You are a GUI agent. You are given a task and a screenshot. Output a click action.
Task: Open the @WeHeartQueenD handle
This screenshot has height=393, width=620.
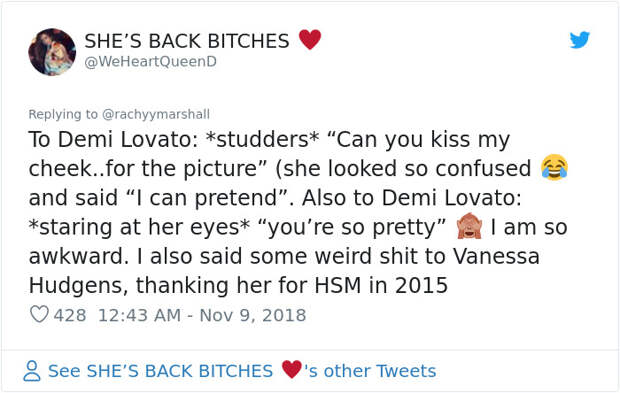pyautogui.click(x=150, y=62)
